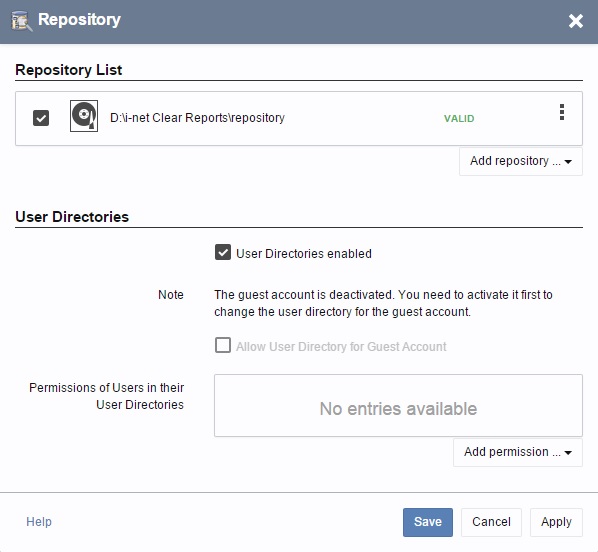Click the empty permissions list box
This screenshot has width=598, height=552.
click(398, 405)
